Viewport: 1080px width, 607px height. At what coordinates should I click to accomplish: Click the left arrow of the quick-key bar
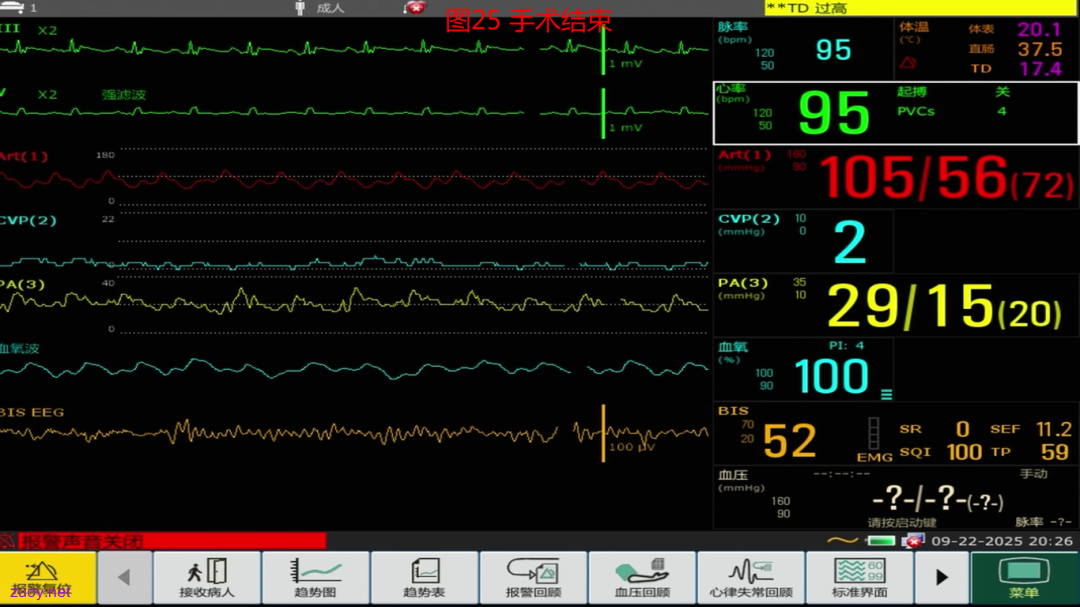125,577
